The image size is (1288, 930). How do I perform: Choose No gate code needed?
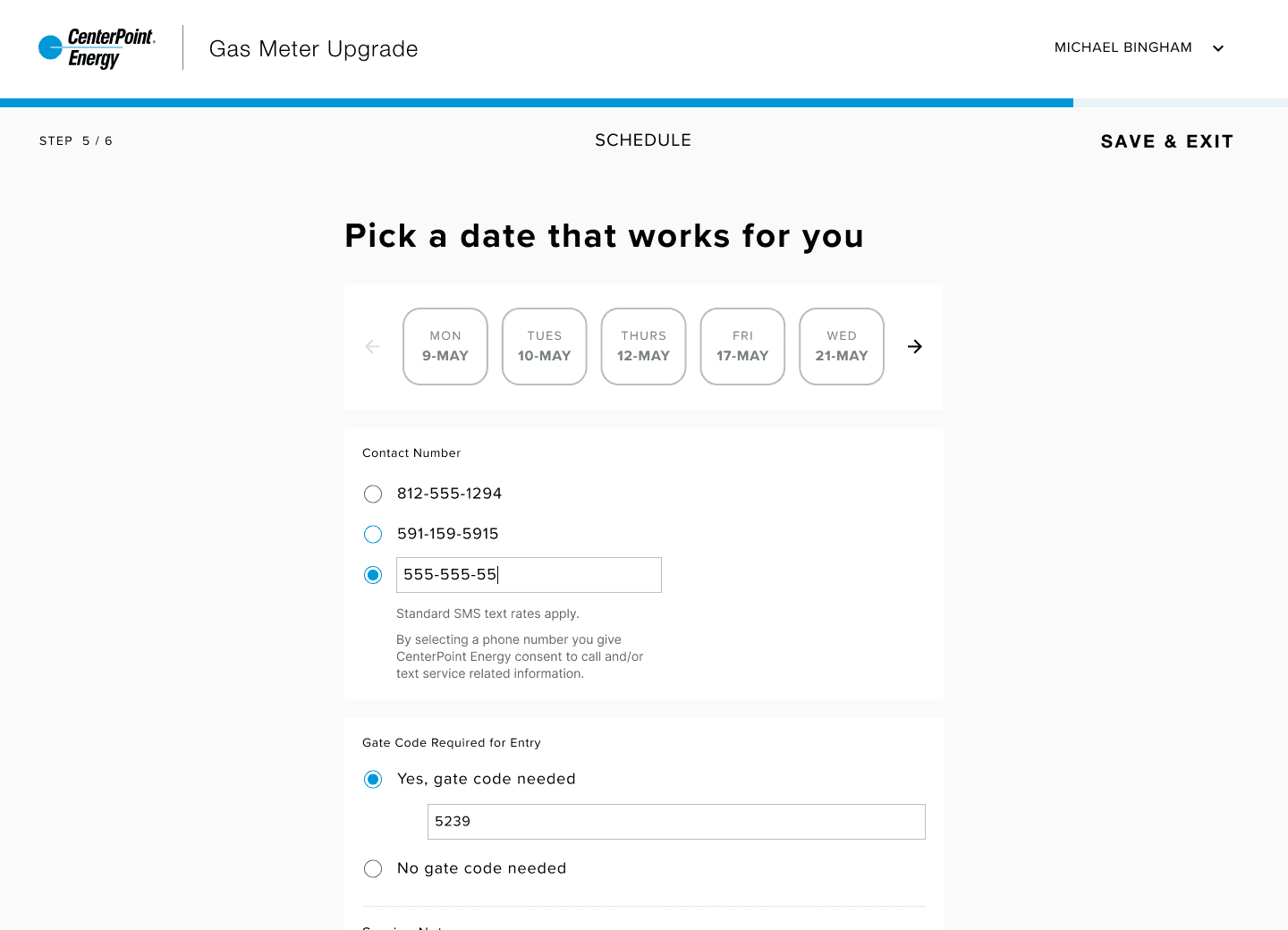tap(373, 869)
